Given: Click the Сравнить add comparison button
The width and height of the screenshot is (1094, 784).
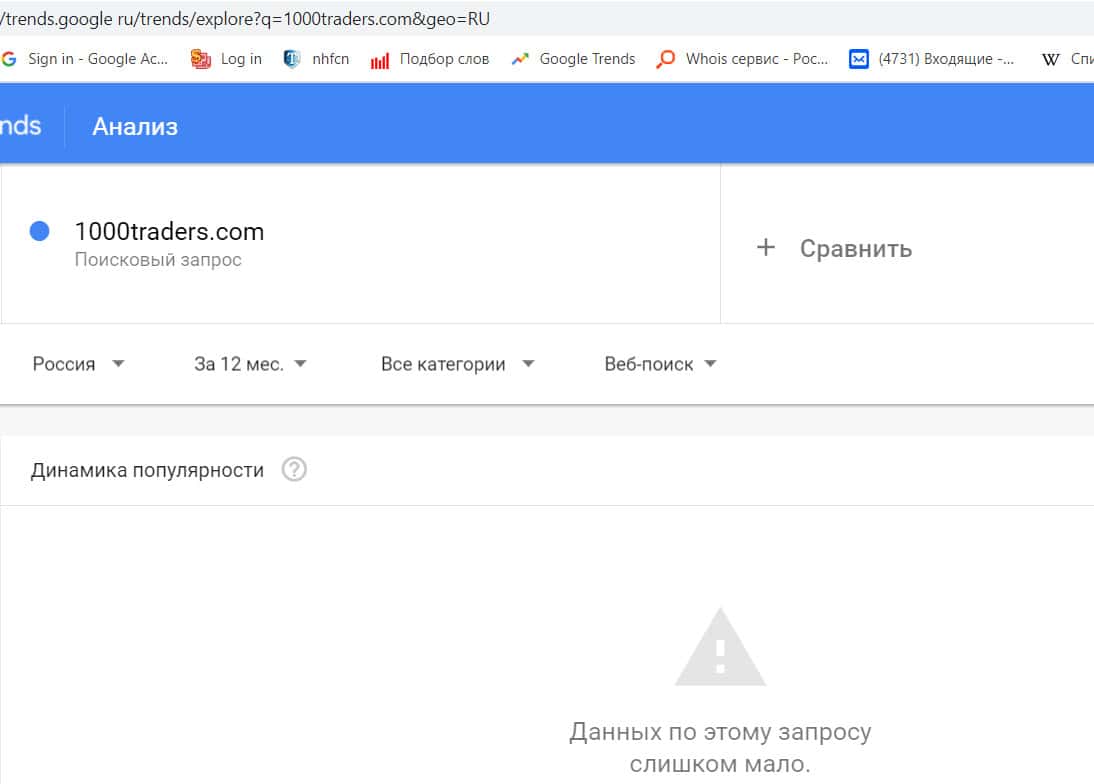Looking at the screenshot, I should (x=834, y=248).
